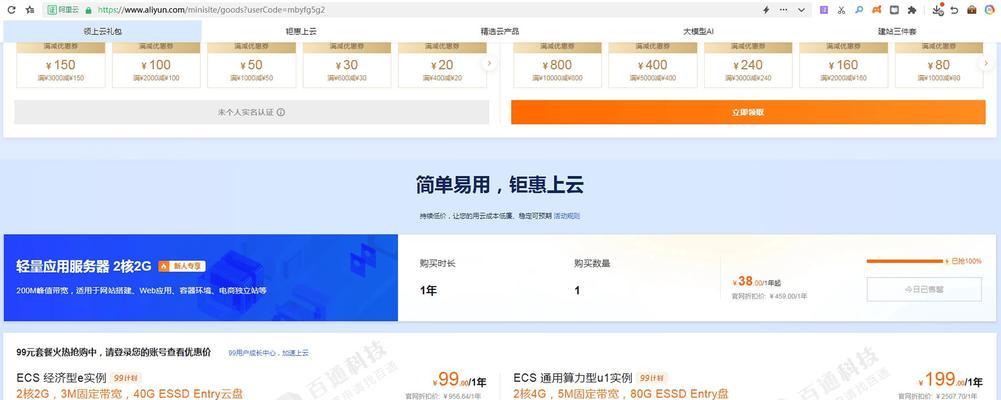
Task: Select the ¥400 coupon card
Action: [652, 65]
